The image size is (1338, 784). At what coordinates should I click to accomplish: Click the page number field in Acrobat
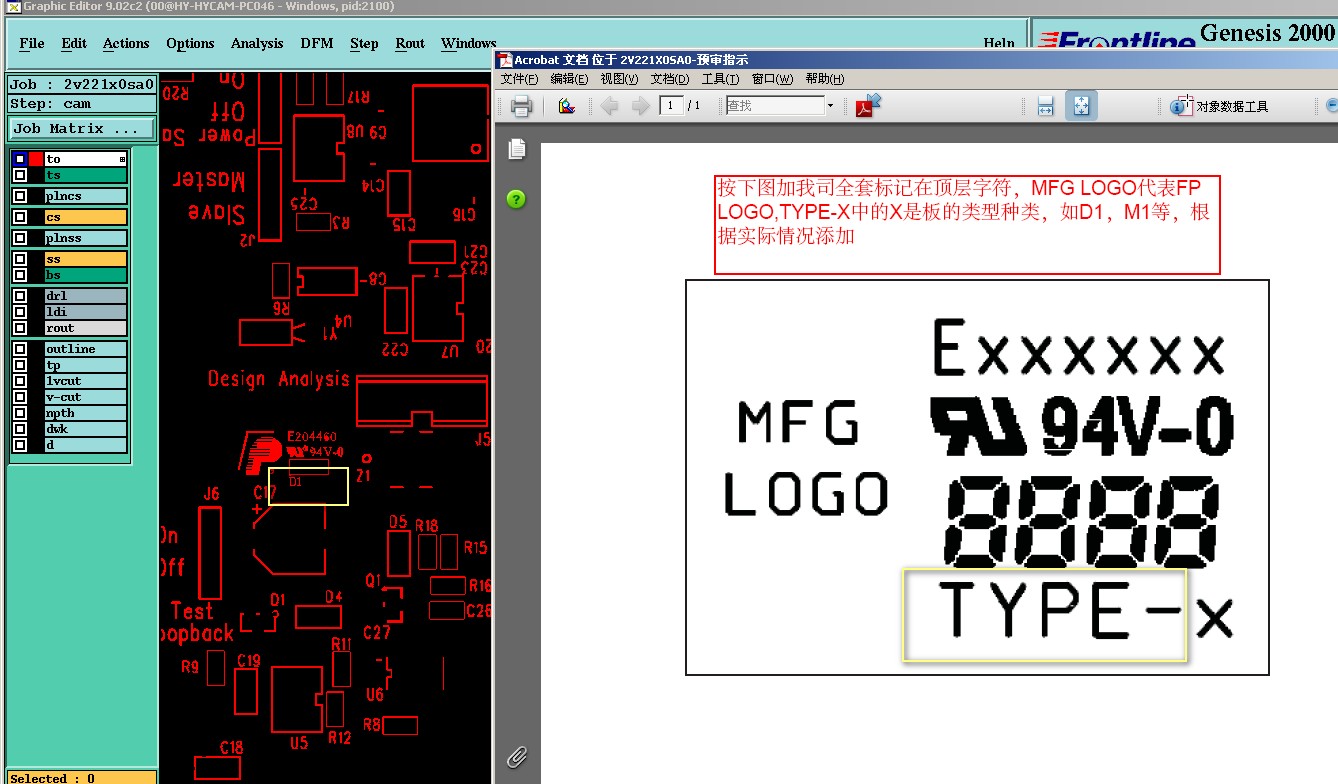click(671, 106)
